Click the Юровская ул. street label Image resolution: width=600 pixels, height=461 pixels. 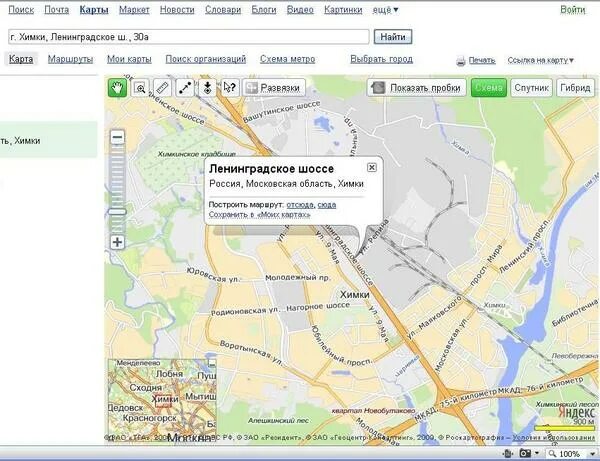(x=213, y=275)
